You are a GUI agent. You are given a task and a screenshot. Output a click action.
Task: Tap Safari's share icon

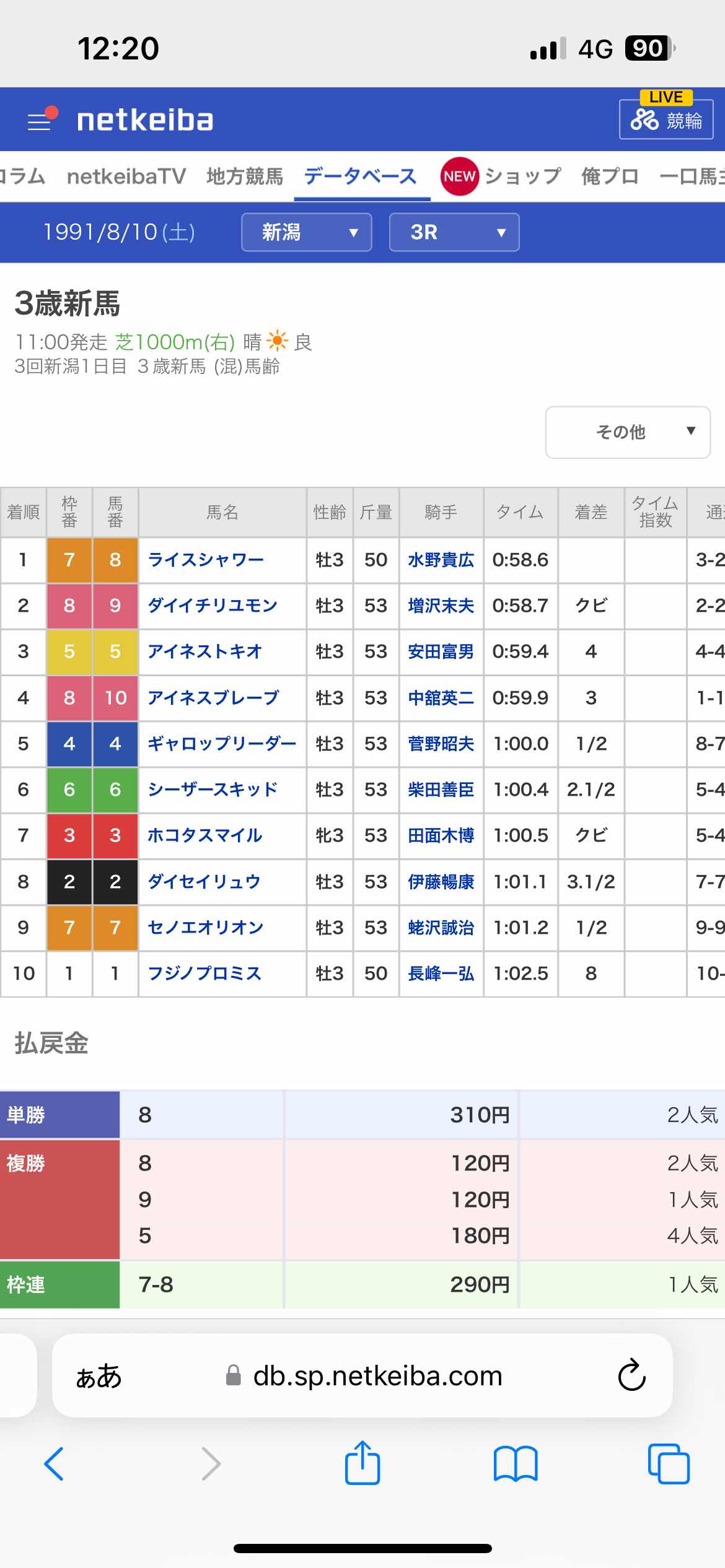pos(362,1463)
